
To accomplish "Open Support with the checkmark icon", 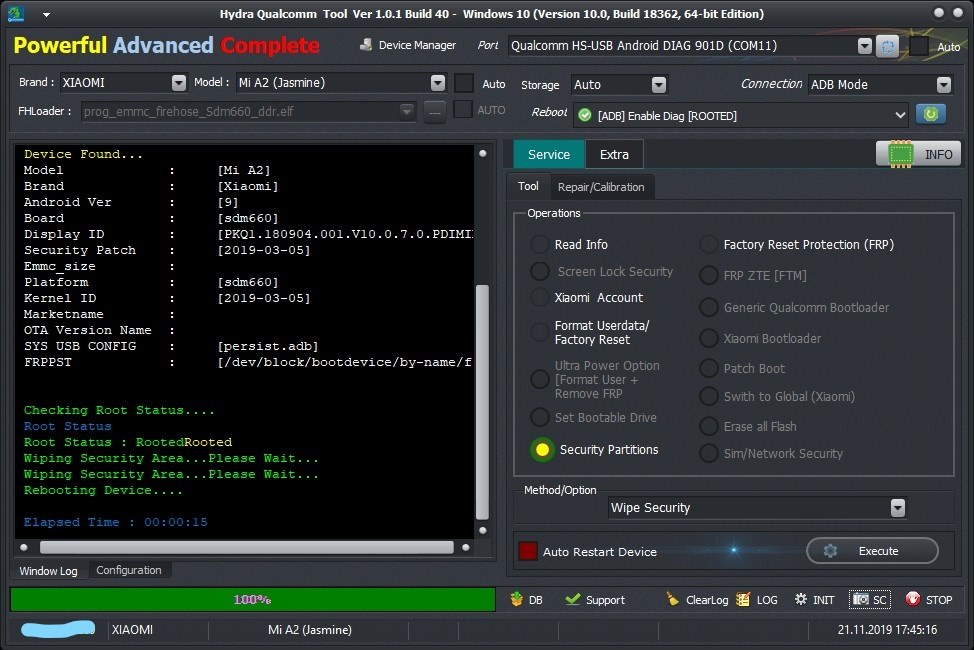I will point(573,599).
